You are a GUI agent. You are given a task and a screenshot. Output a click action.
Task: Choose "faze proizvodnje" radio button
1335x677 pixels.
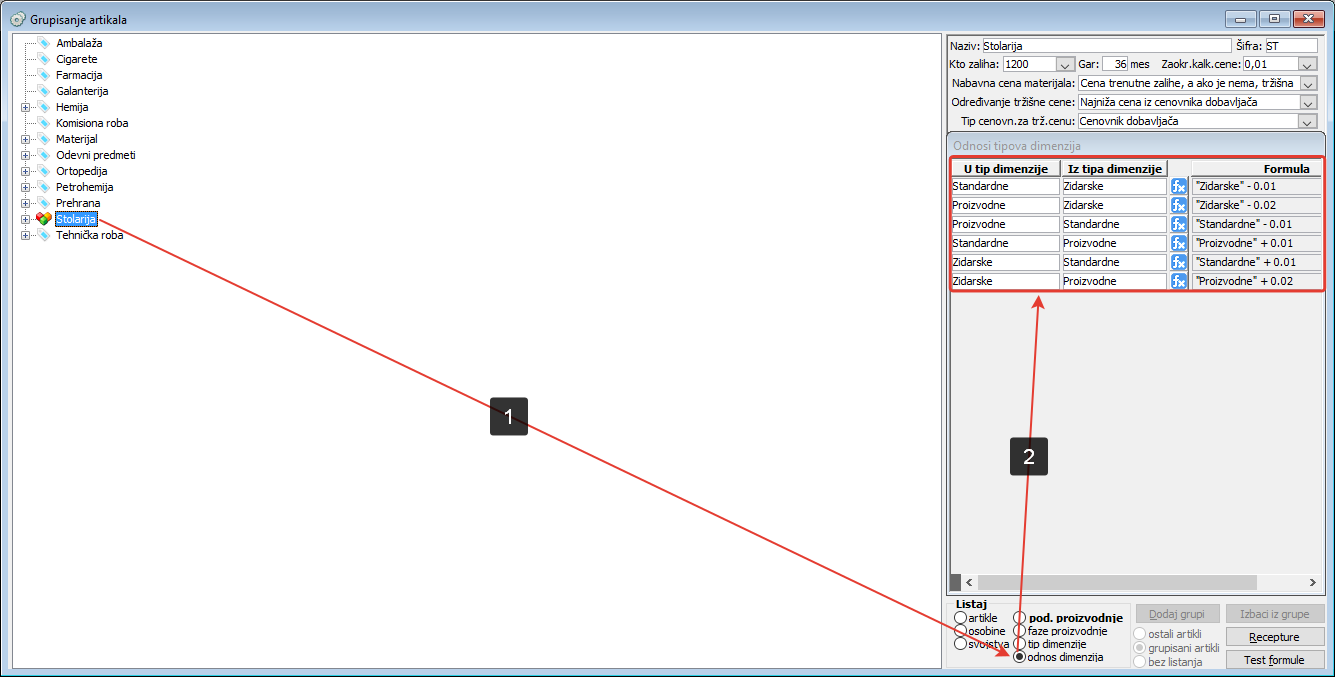tap(1020, 631)
